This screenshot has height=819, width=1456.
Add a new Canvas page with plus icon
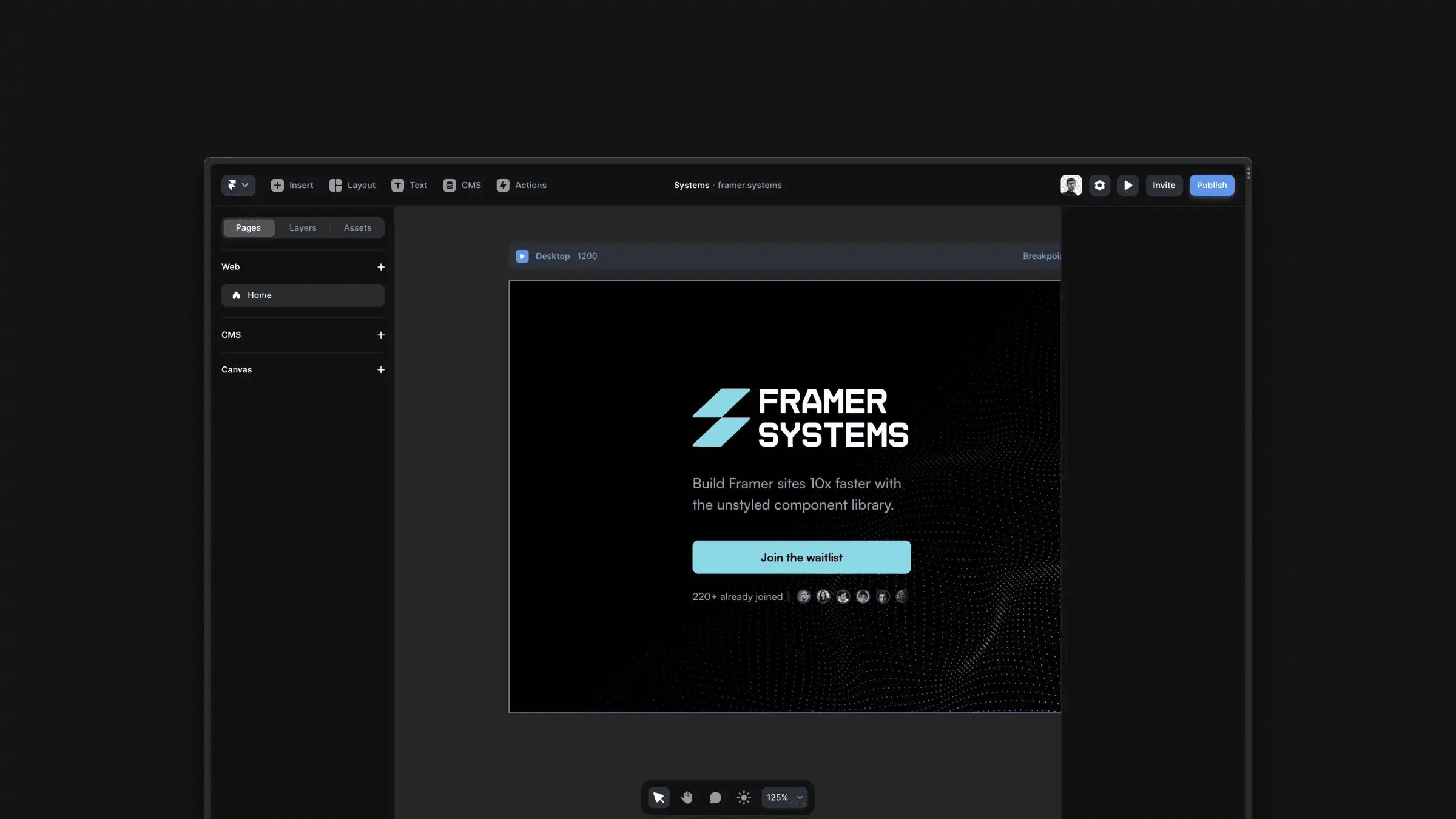point(381,369)
